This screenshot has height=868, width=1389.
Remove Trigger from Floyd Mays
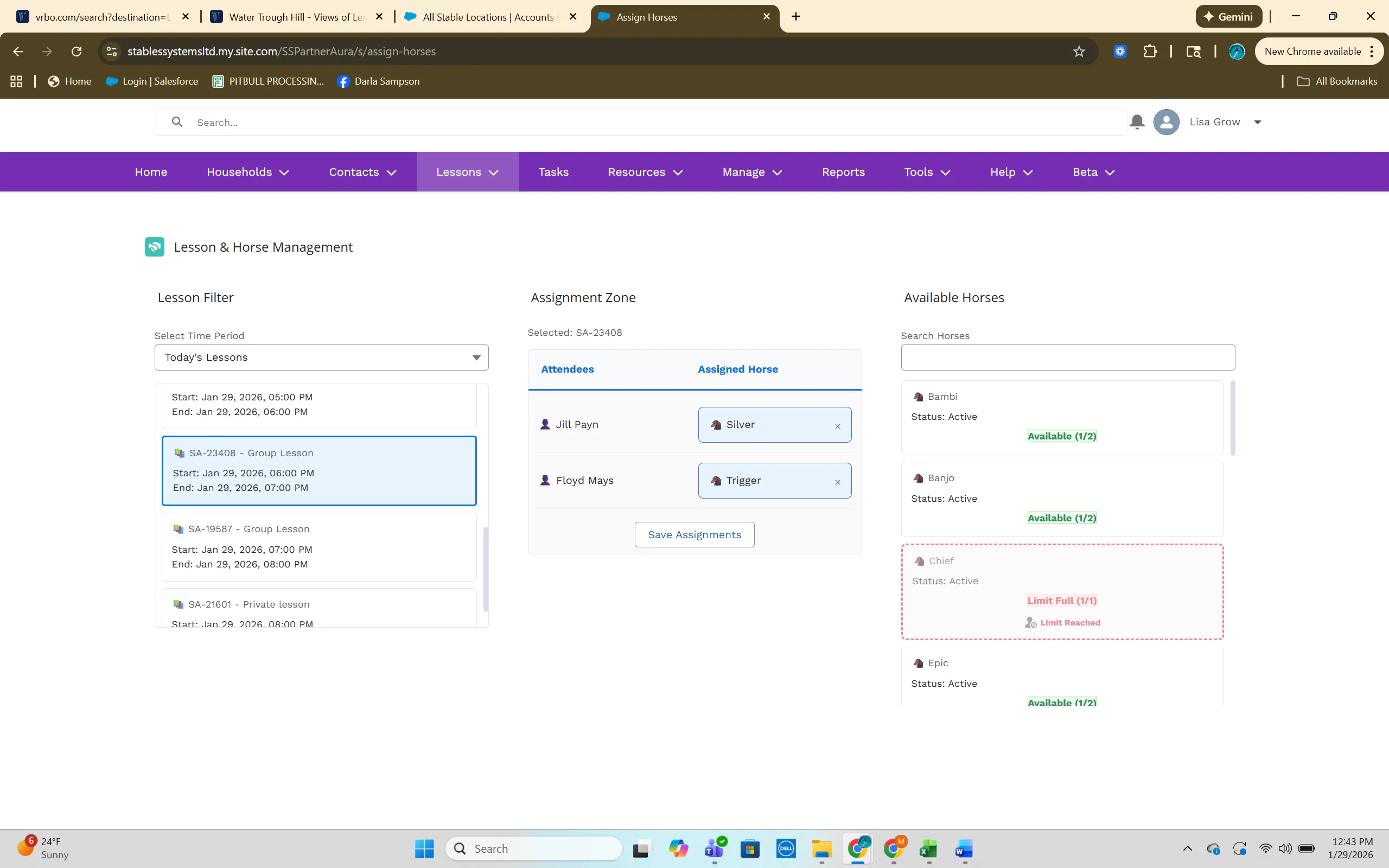pyautogui.click(x=837, y=482)
